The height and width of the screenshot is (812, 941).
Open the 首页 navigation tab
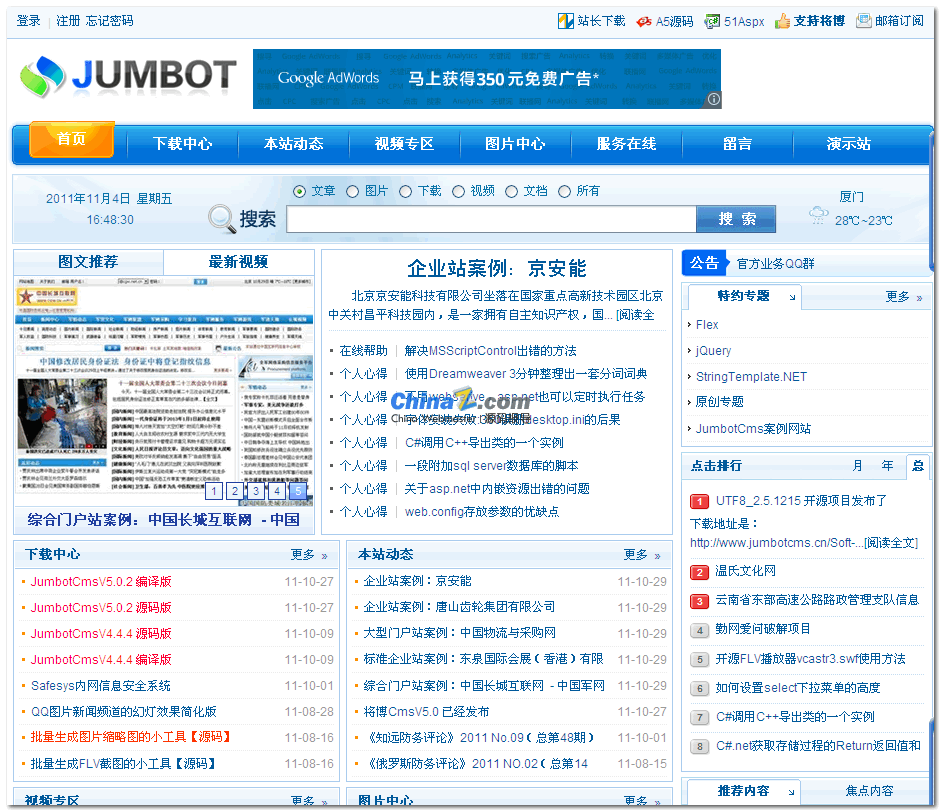pyautogui.click(x=71, y=139)
